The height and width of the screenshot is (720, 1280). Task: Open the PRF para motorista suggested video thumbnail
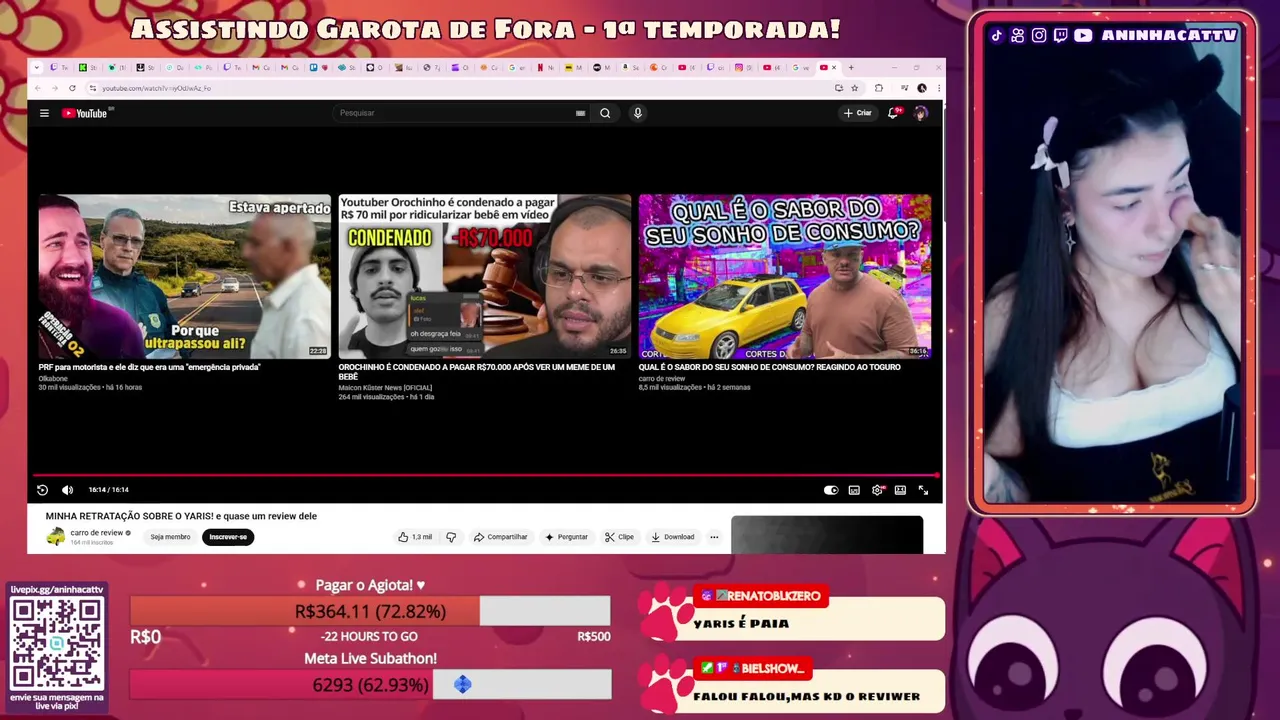(x=184, y=276)
